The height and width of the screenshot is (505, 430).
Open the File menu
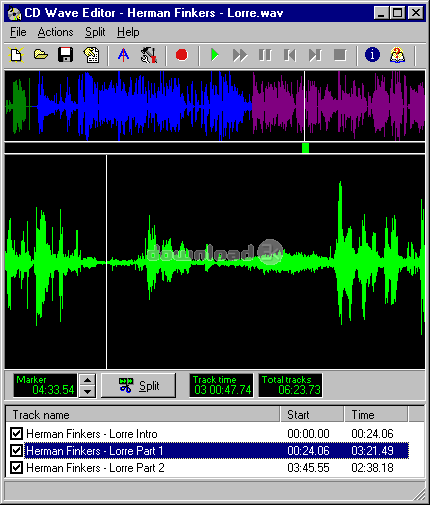[18, 32]
